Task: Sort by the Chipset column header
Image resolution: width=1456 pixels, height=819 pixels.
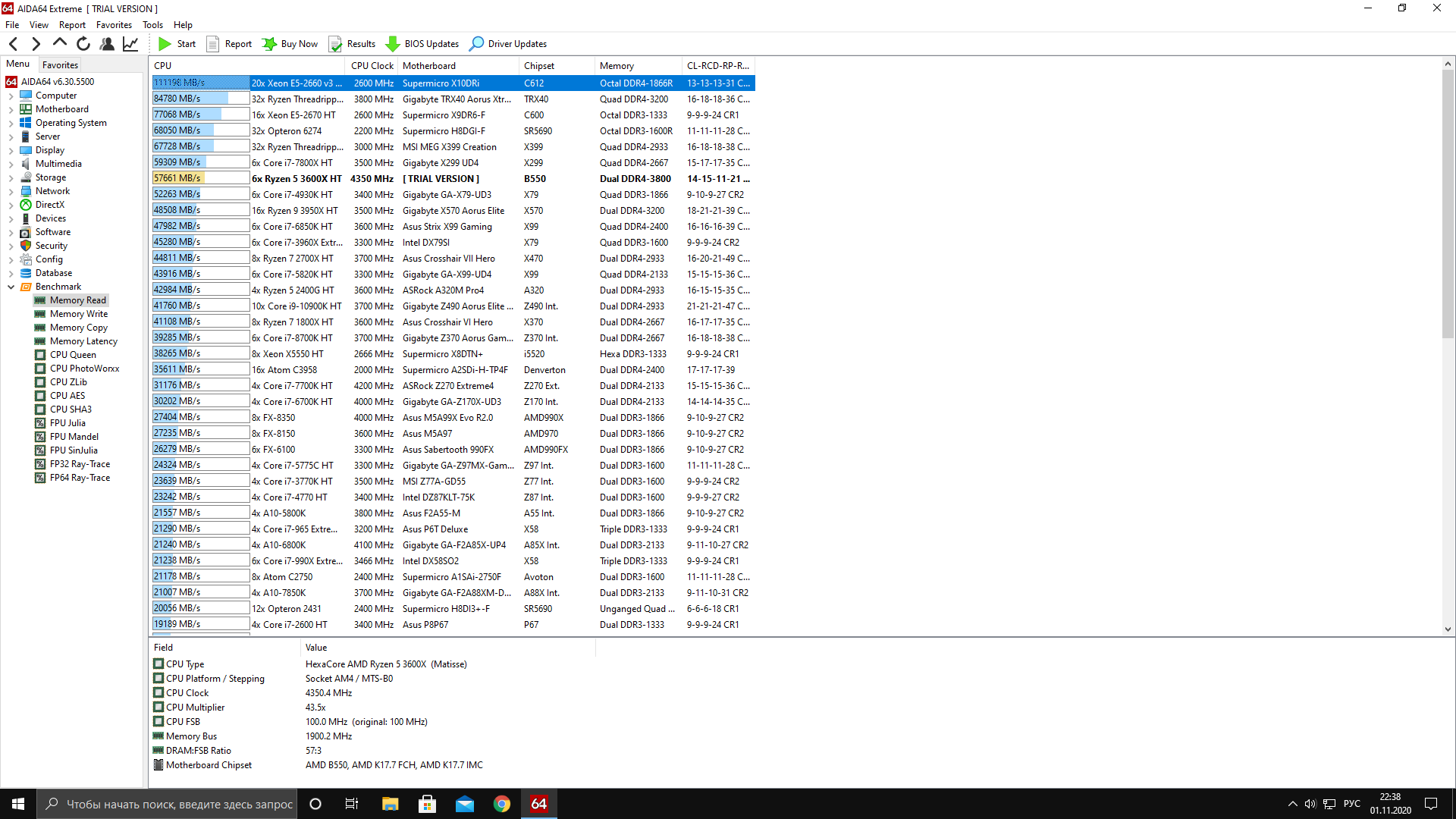Action: (x=557, y=66)
